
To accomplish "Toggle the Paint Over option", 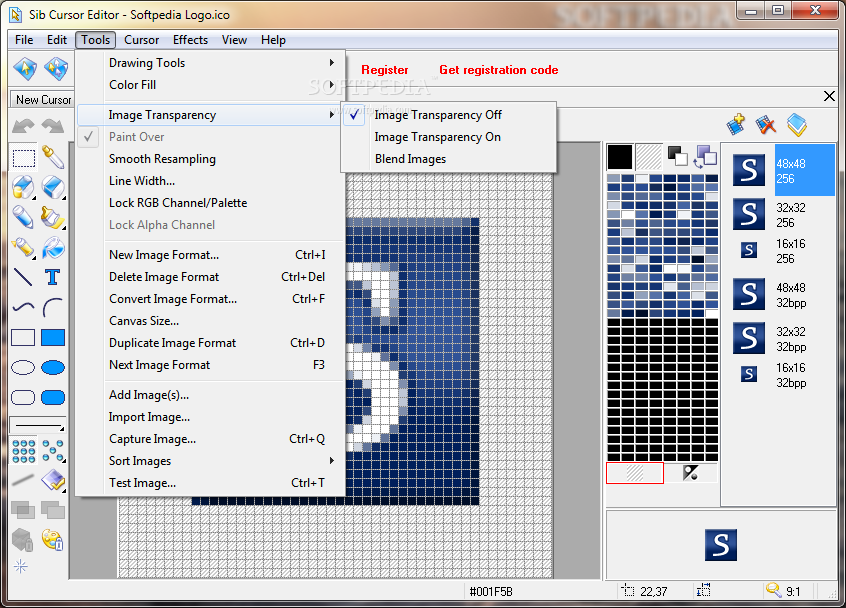I will [210, 137].
